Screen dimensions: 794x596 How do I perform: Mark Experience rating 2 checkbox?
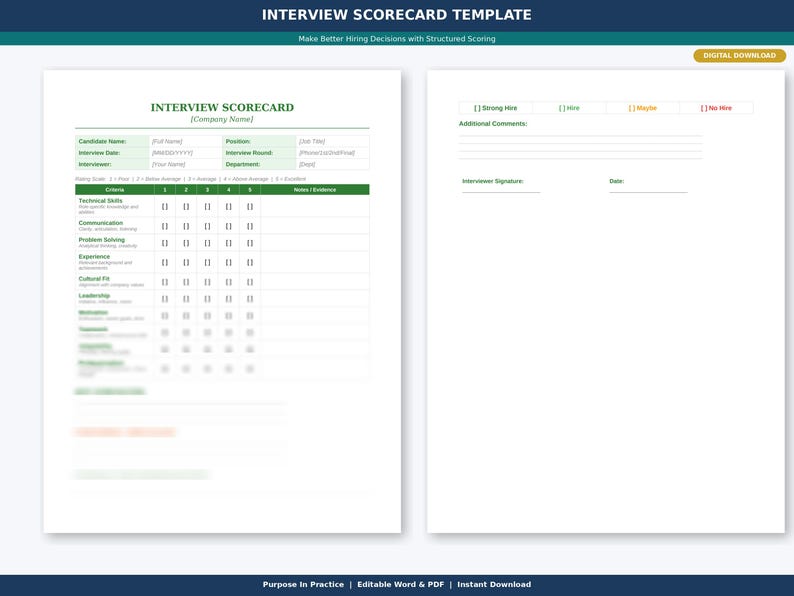186,262
